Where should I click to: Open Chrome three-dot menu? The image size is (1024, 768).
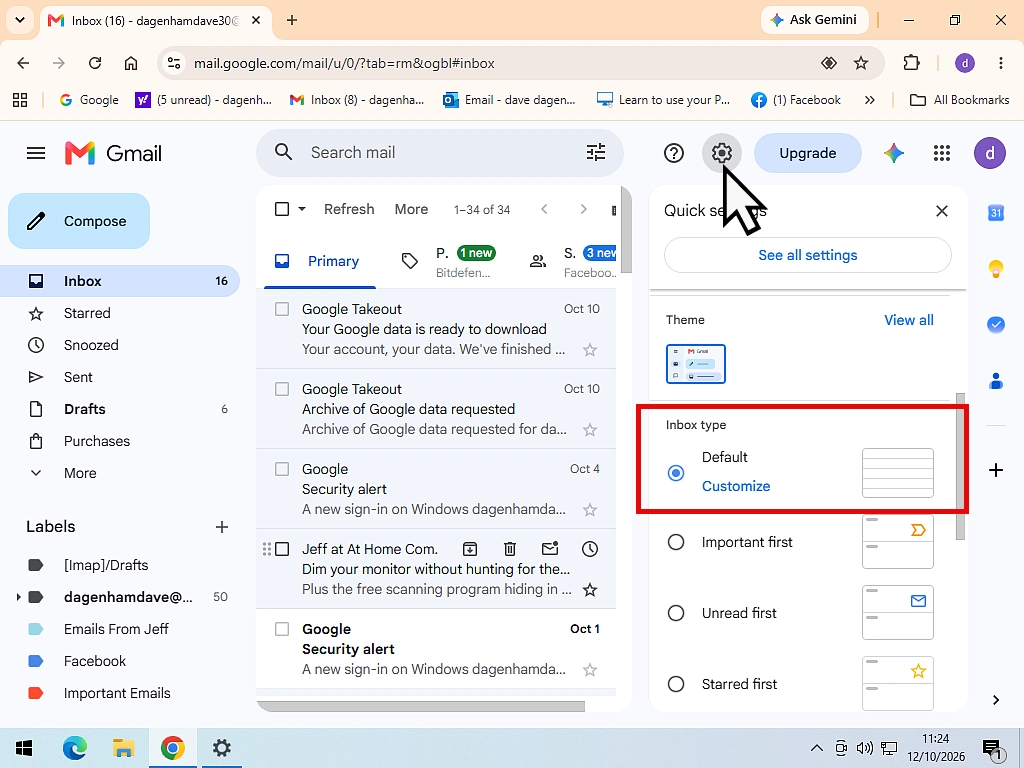pos(1000,63)
